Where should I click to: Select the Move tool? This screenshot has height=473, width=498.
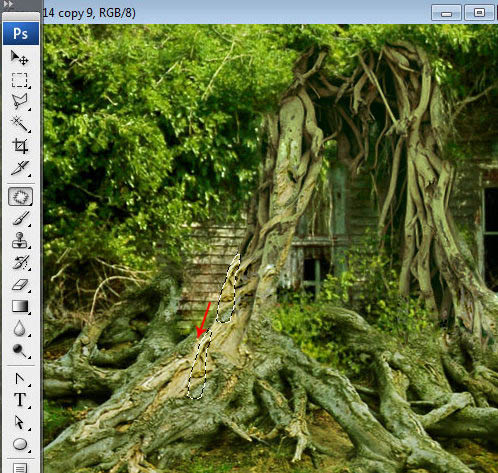pyautogui.click(x=20, y=58)
